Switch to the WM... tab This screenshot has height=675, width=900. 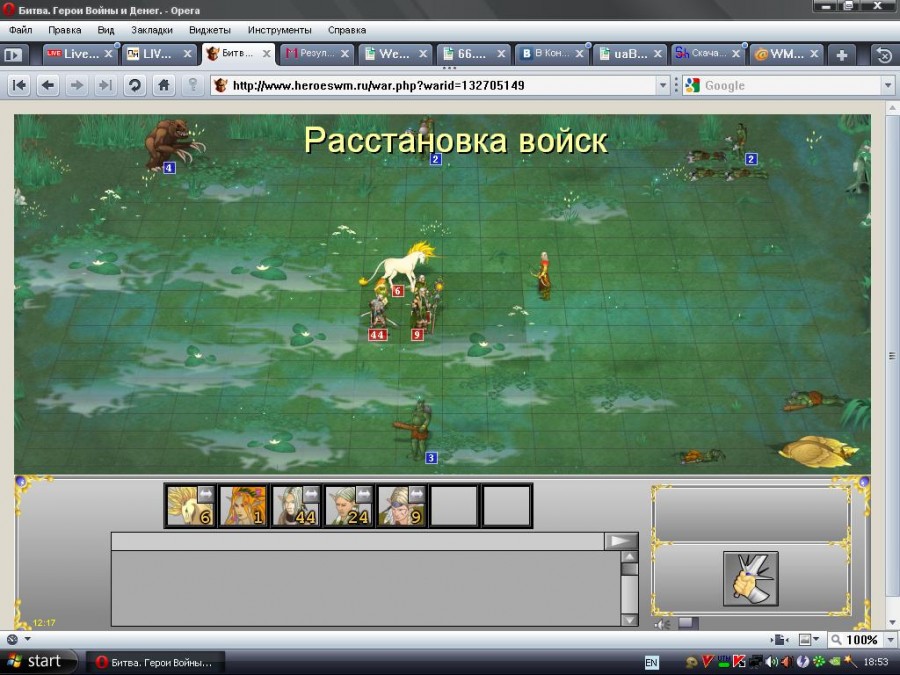[x=786, y=54]
